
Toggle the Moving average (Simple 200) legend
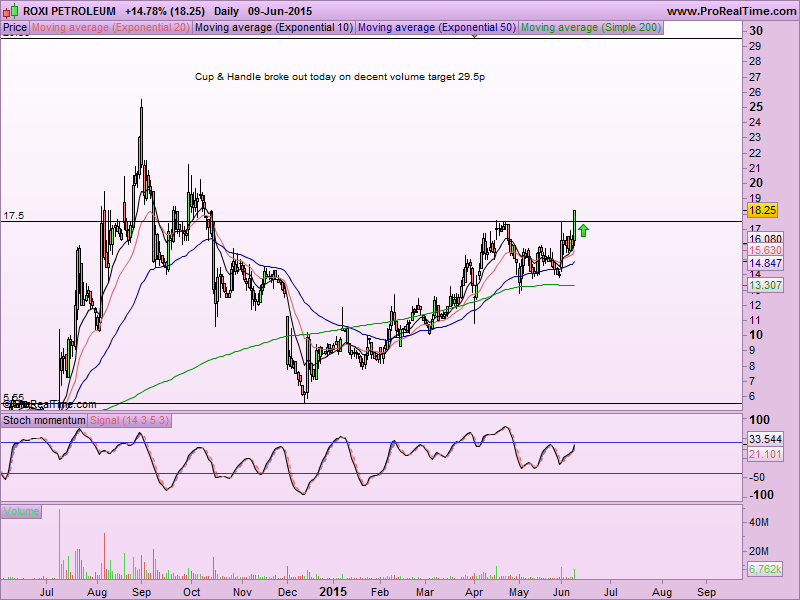(x=590, y=28)
